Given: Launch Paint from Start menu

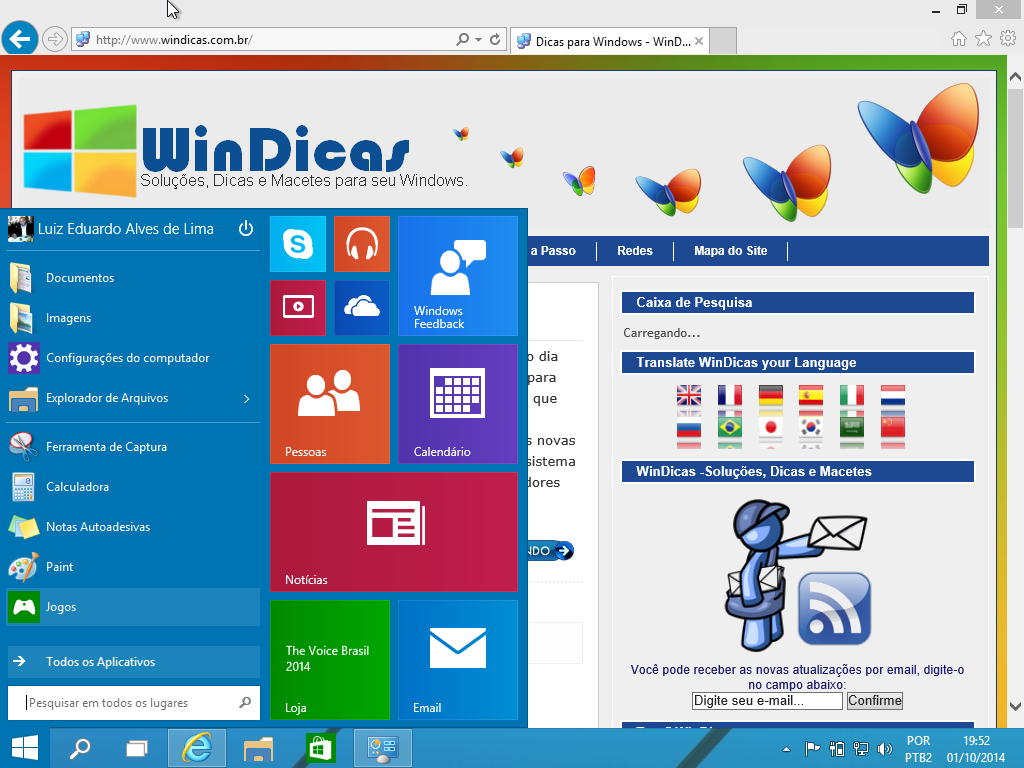Looking at the screenshot, I should click(x=133, y=567).
